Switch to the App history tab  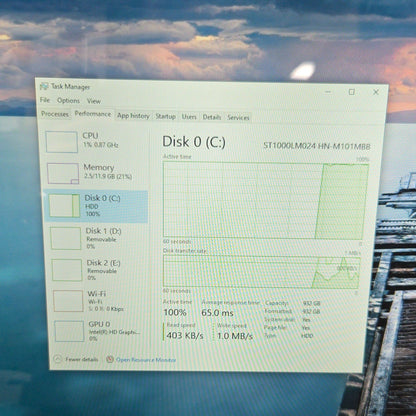click(133, 116)
